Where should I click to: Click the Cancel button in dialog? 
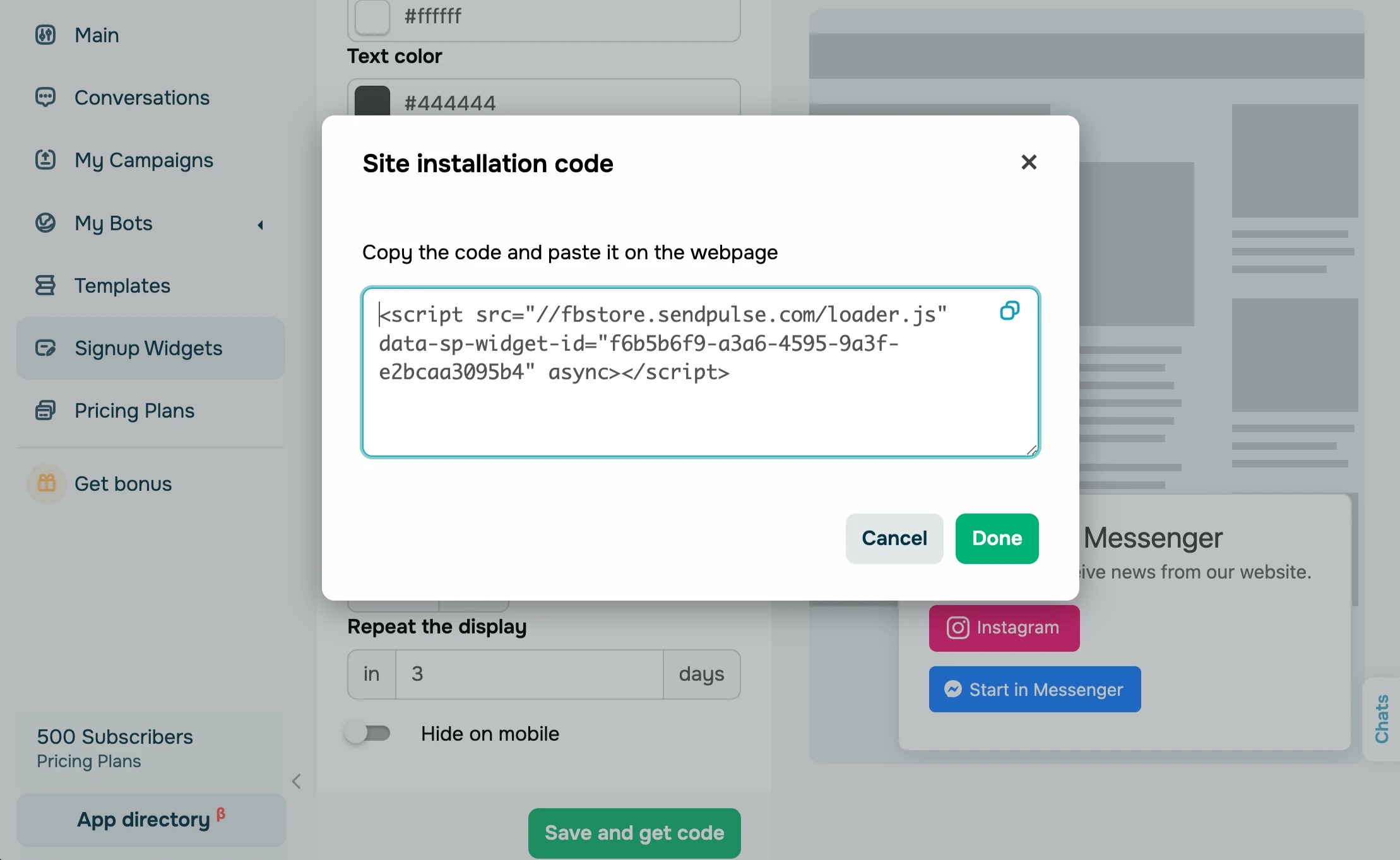click(894, 538)
